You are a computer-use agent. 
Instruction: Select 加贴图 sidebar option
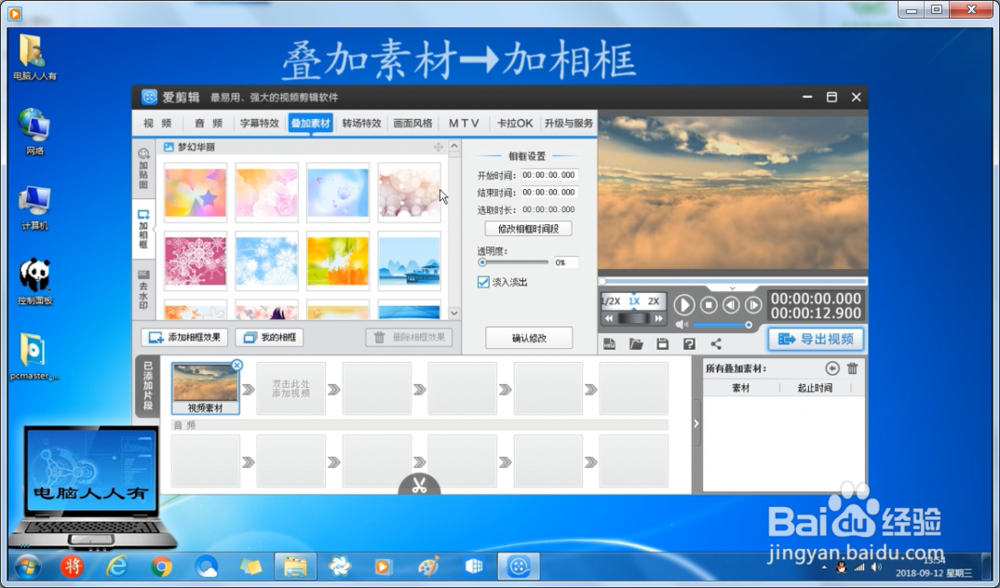[x=143, y=169]
